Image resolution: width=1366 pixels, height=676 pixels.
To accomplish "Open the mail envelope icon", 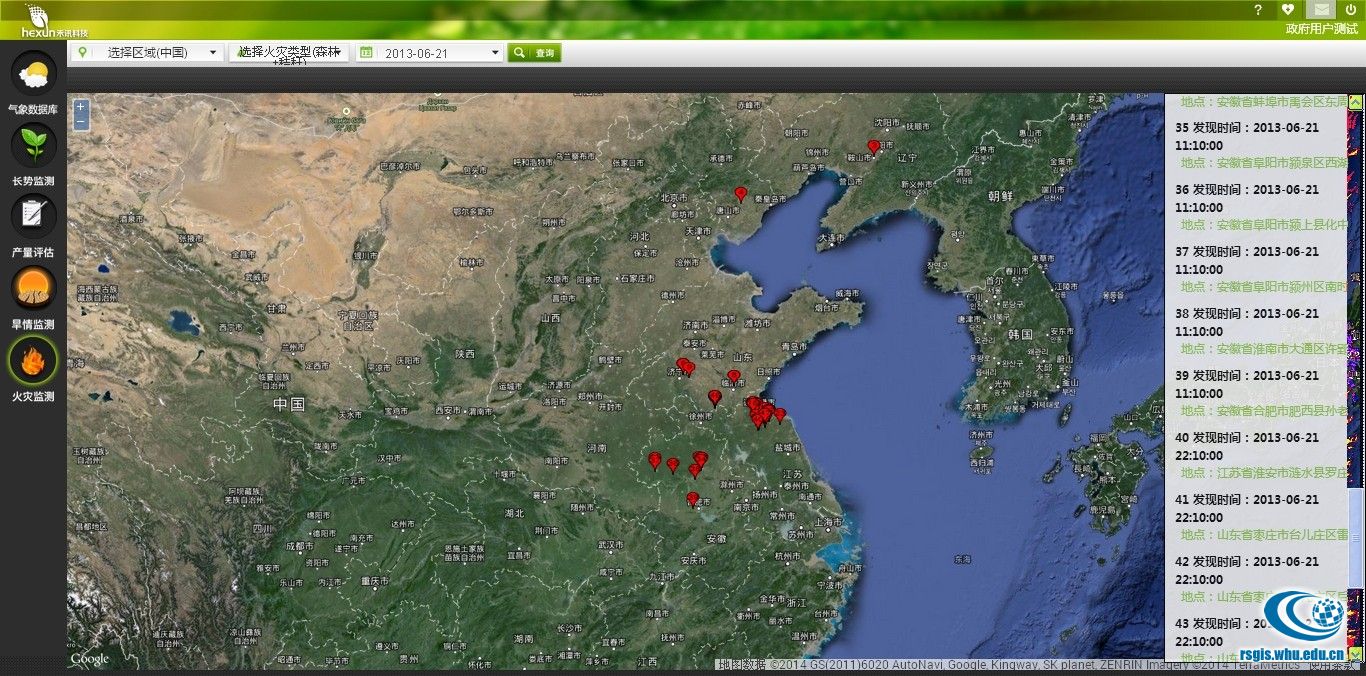I will click(1320, 9).
